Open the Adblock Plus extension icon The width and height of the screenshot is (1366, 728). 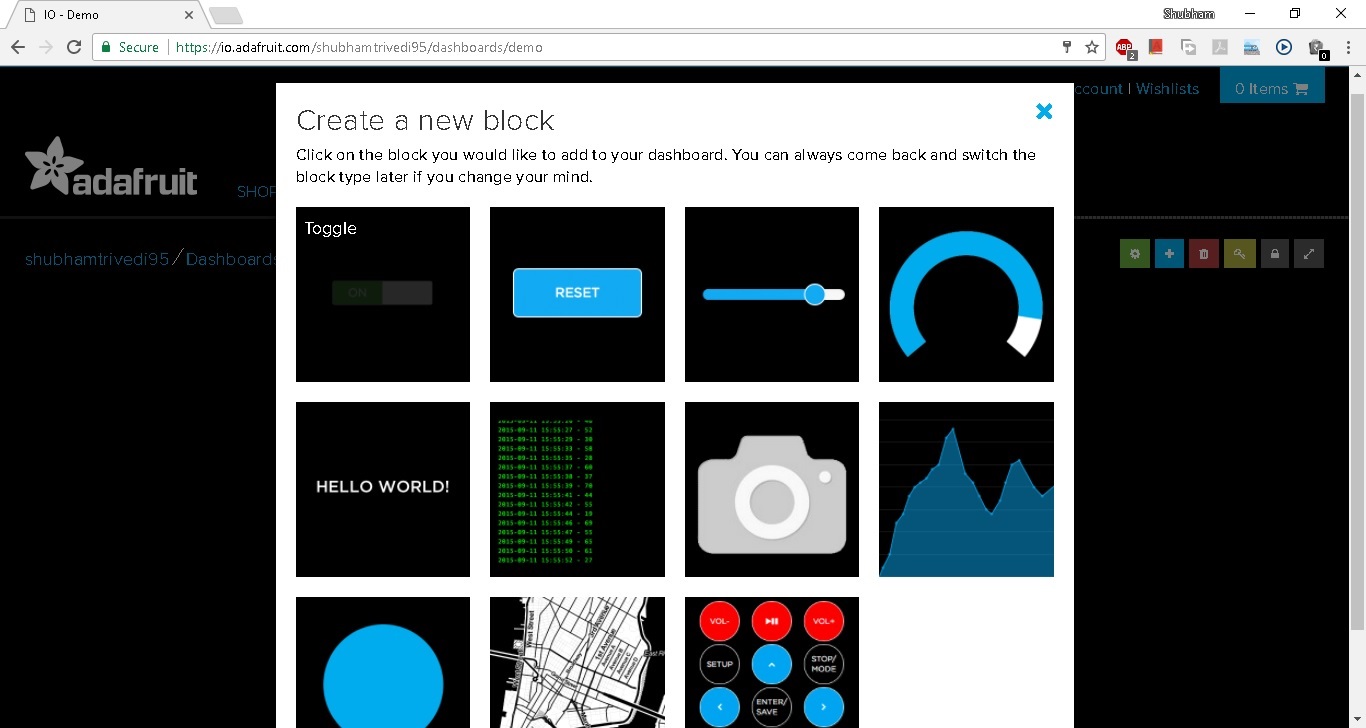[1125, 48]
